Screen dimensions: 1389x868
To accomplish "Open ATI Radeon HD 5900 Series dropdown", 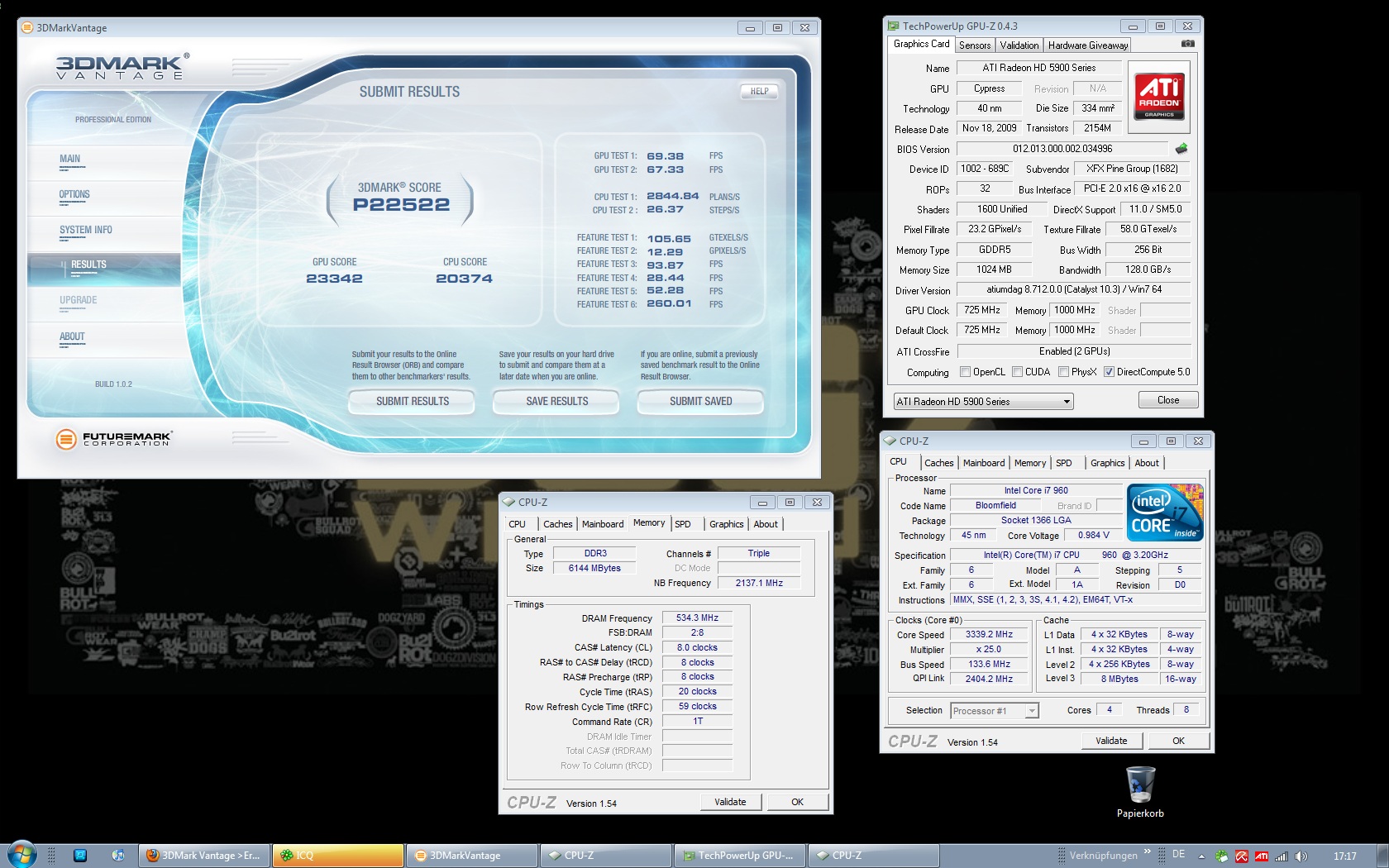I will click(983, 402).
